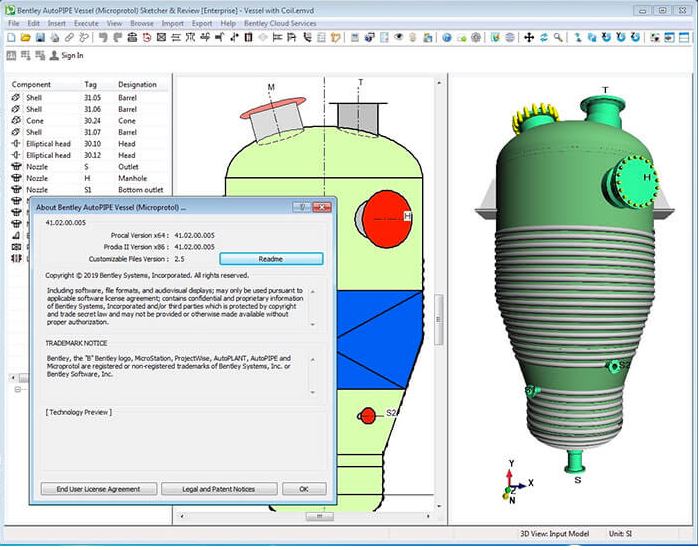The width and height of the screenshot is (699, 550).
Task: Click the 'Unit: SI' status bar entry
Action: 620,534
